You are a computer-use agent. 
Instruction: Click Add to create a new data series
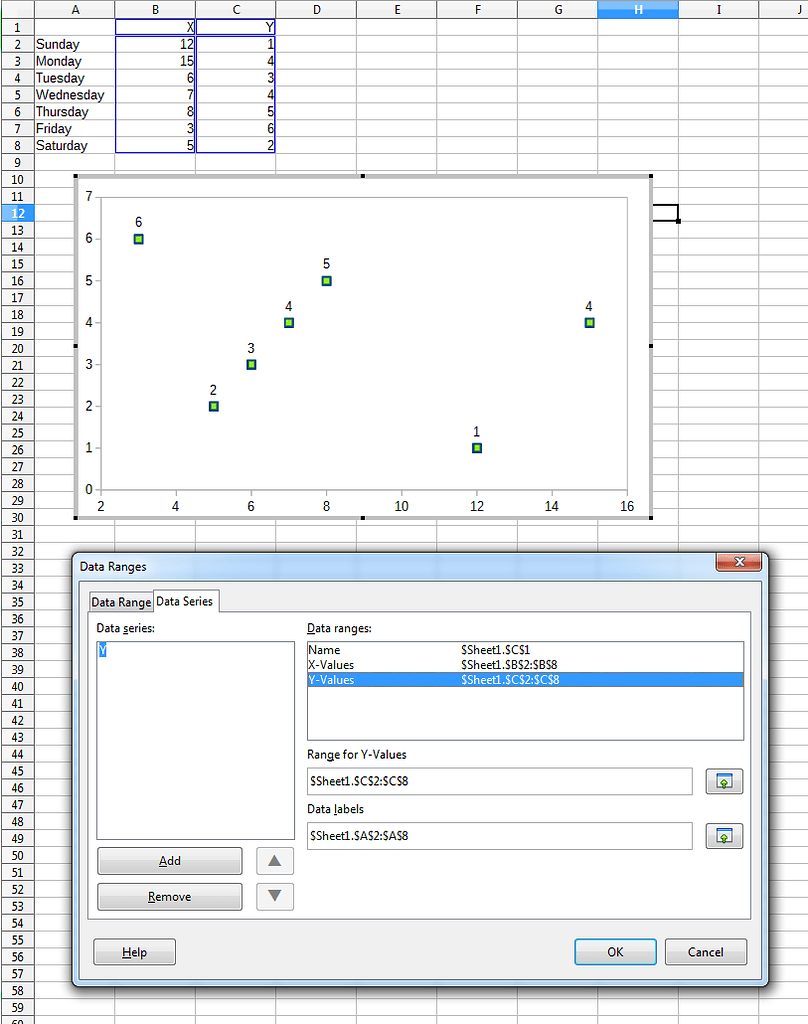tap(169, 861)
